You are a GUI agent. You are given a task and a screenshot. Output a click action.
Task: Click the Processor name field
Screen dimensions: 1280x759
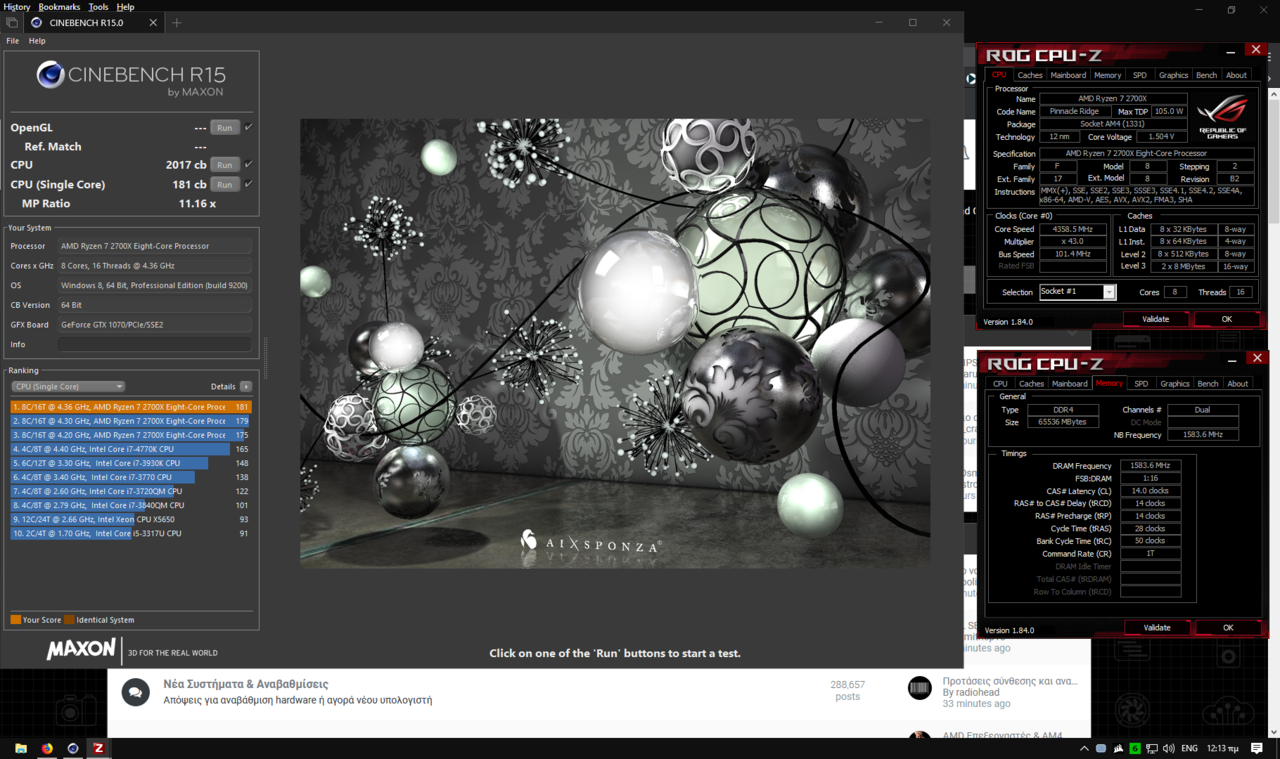(155, 246)
